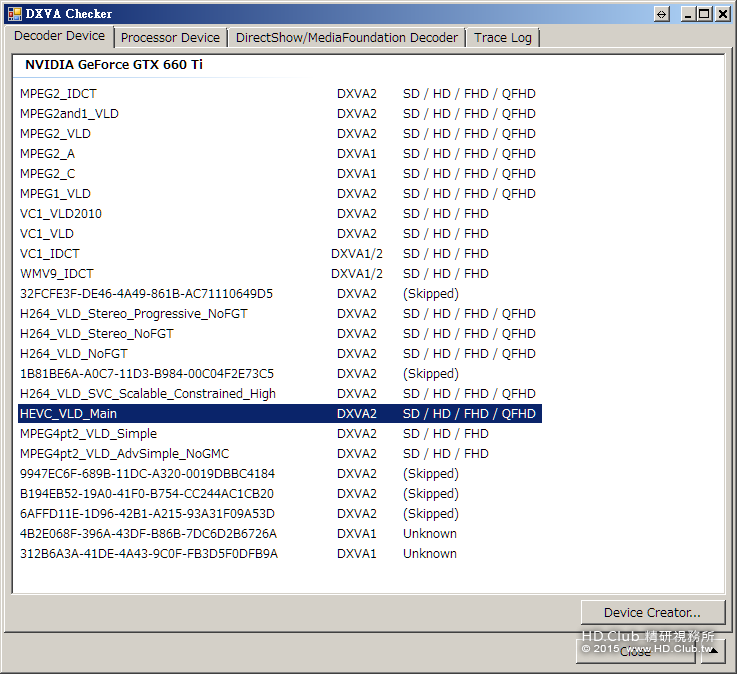Select the MPEG2_IDCT row
The image size is (737, 674).
point(280,94)
